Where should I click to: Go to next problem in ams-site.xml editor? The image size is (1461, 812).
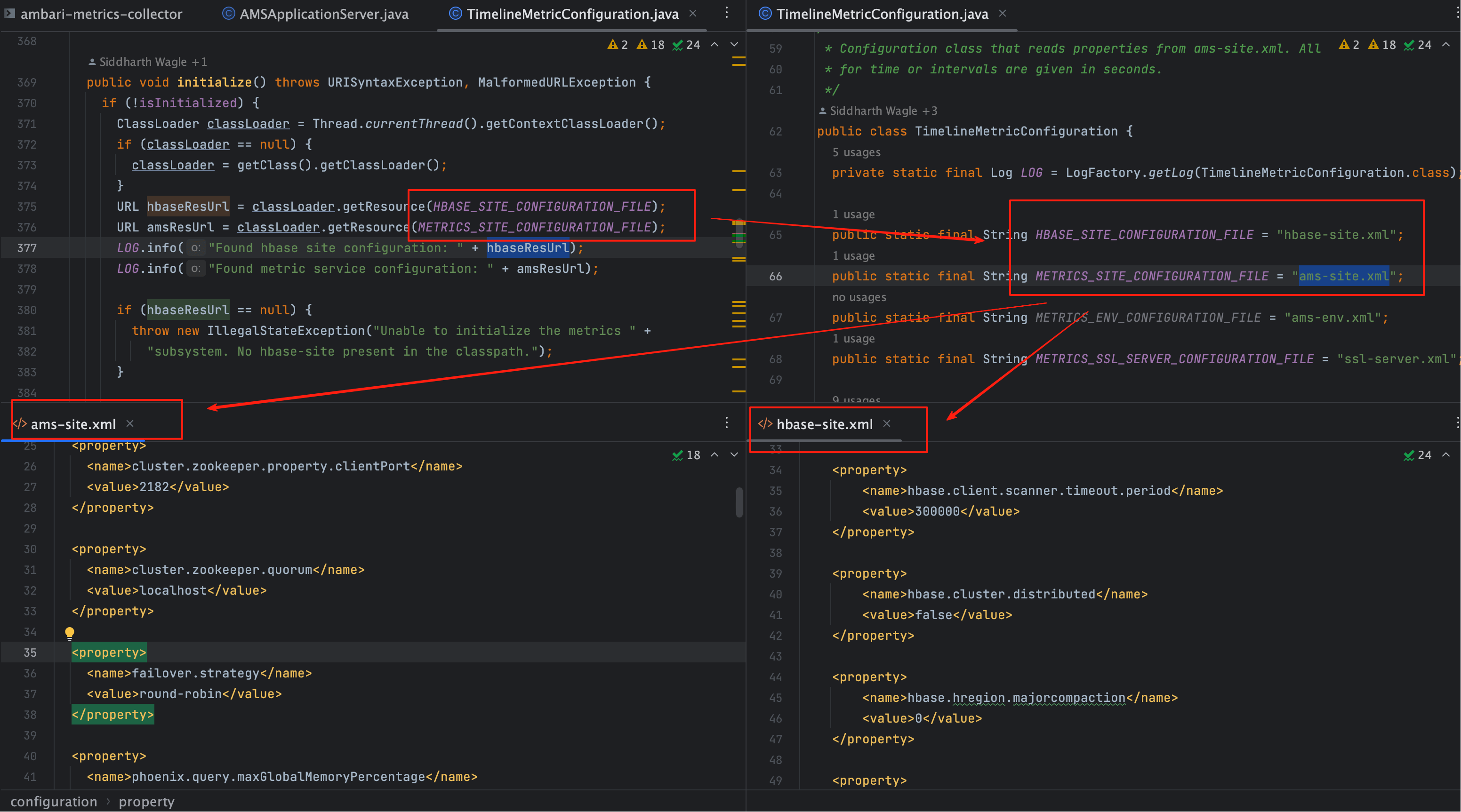click(x=734, y=455)
